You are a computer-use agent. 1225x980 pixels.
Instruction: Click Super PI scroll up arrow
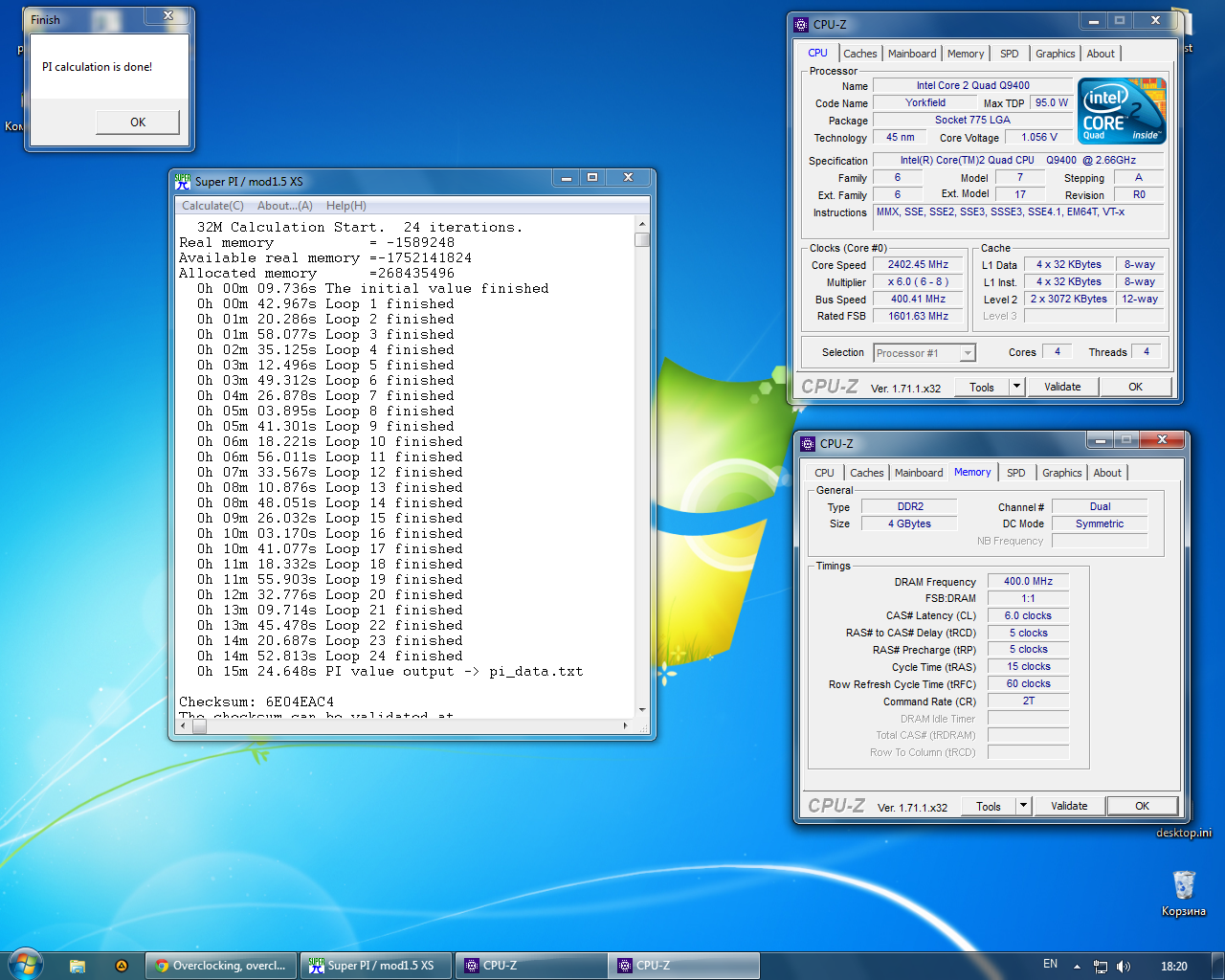[x=642, y=223]
